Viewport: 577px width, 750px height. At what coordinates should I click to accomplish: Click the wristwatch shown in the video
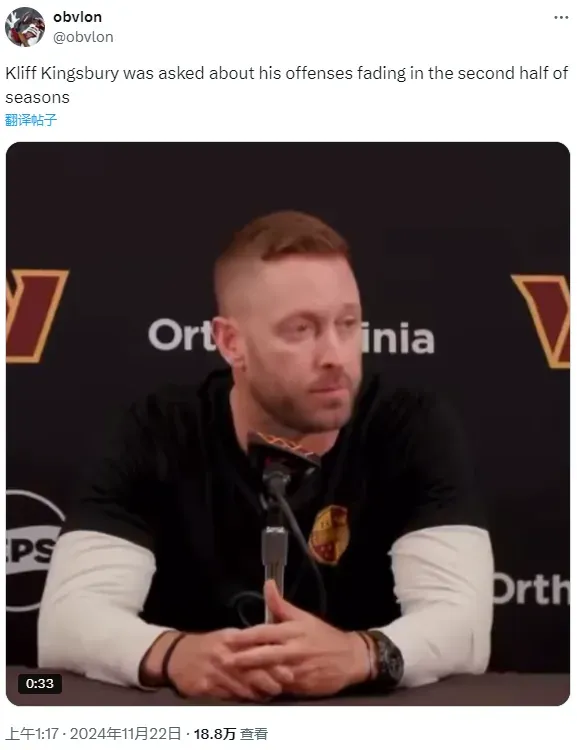click(388, 660)
